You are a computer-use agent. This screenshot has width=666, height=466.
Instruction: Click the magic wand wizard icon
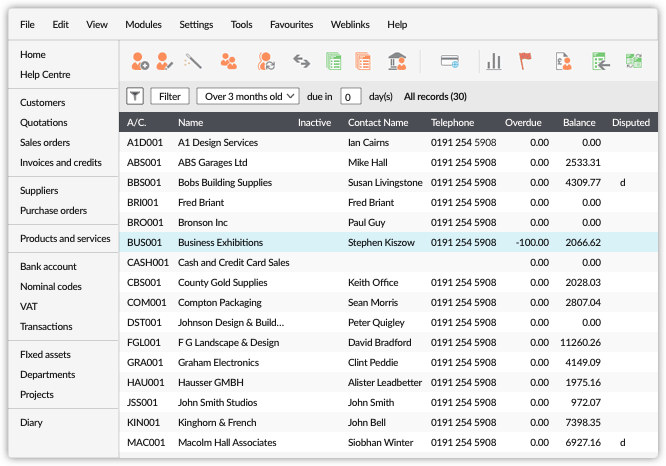click(194, 62)
